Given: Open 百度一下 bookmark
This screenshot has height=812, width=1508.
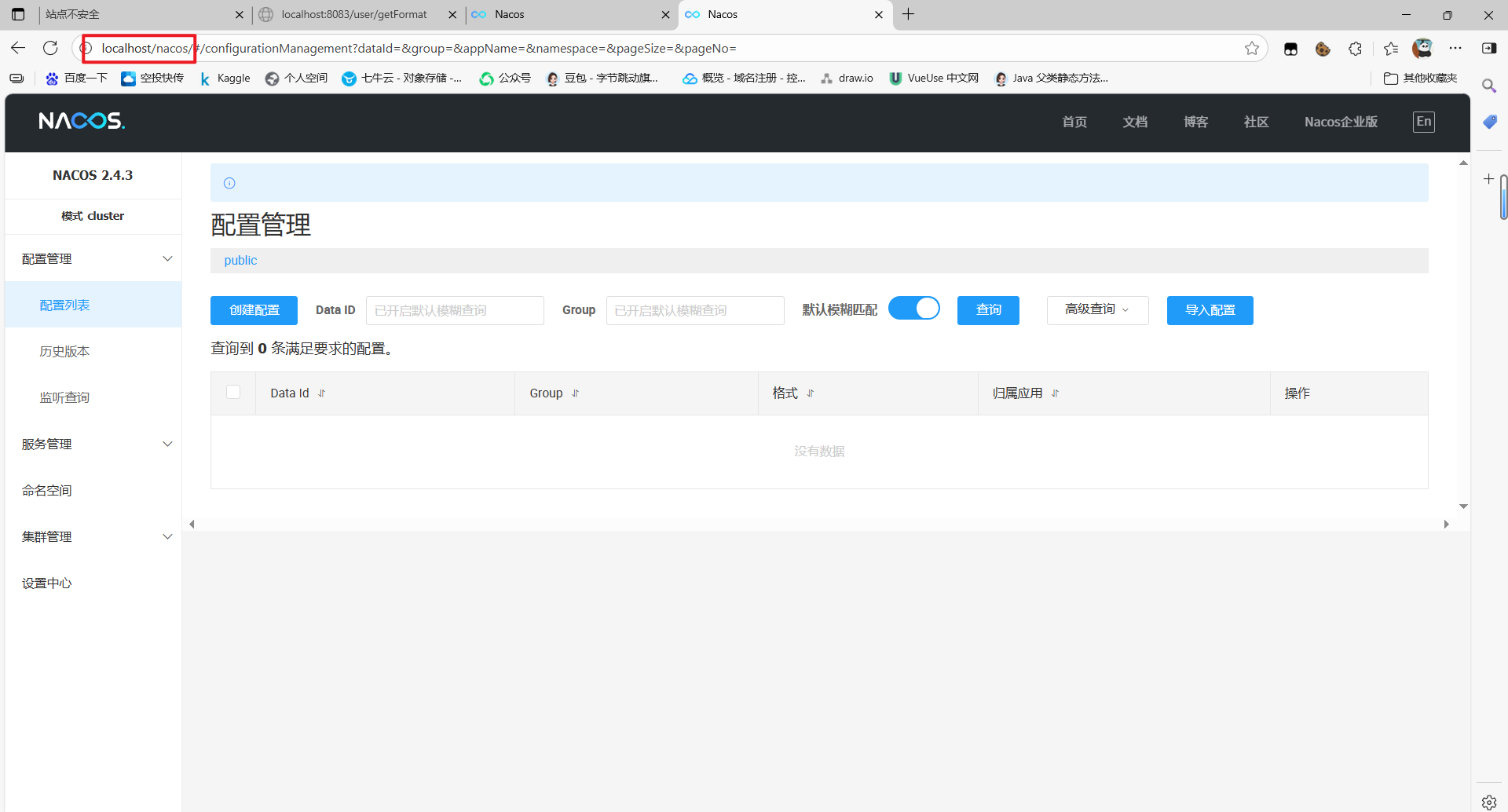Looking at the screenshot, I should [76, 78].
